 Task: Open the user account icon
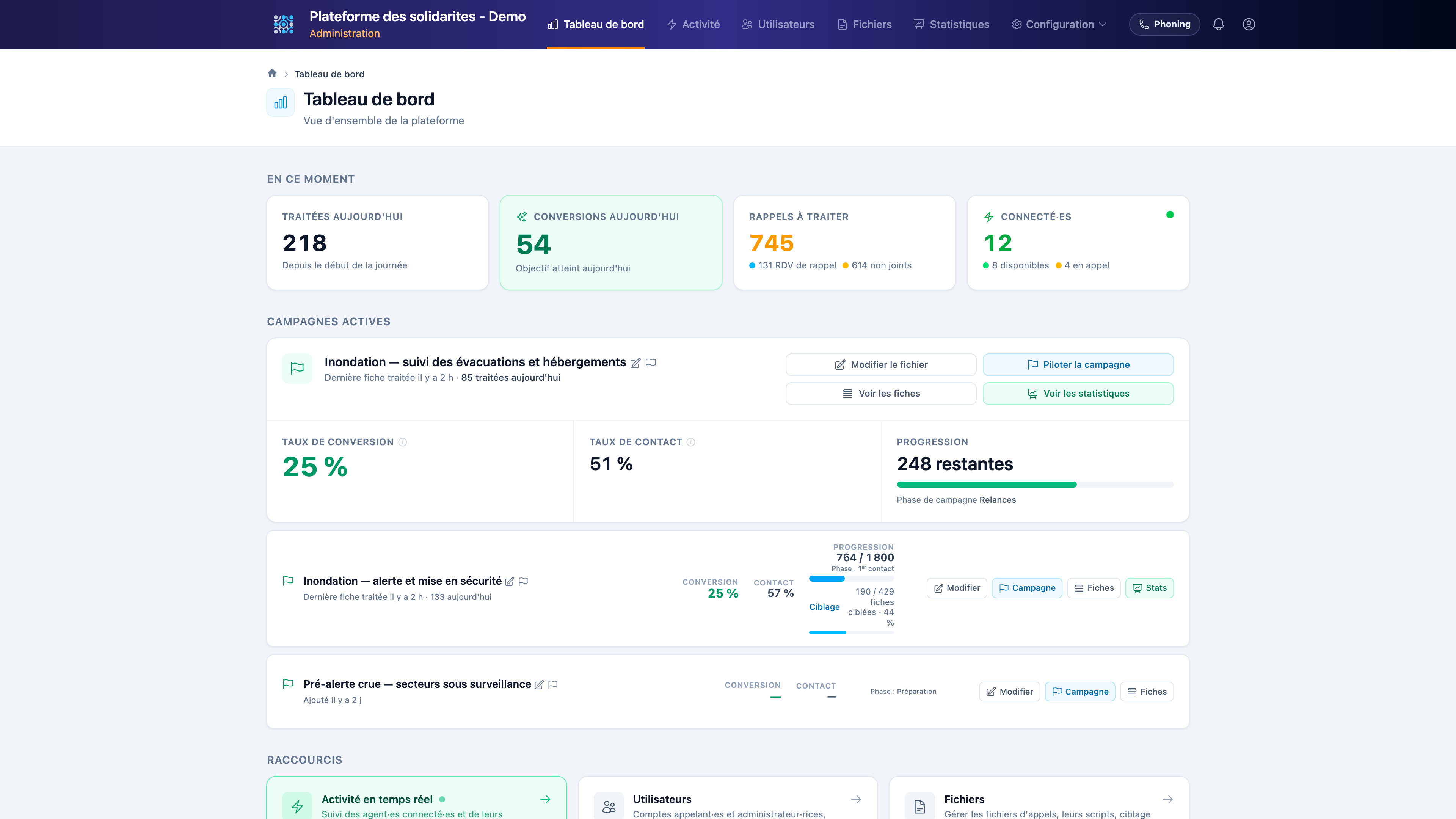1249,24
